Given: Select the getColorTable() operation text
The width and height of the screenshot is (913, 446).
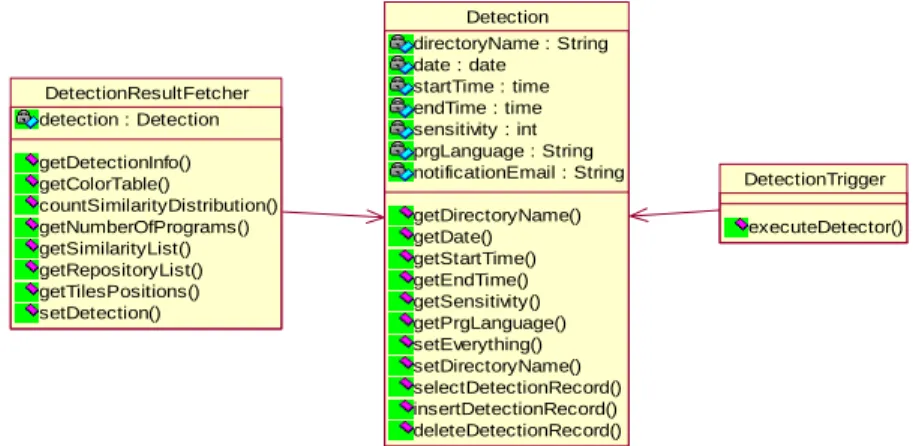Looking at the screenshot, I should point(105,185).
